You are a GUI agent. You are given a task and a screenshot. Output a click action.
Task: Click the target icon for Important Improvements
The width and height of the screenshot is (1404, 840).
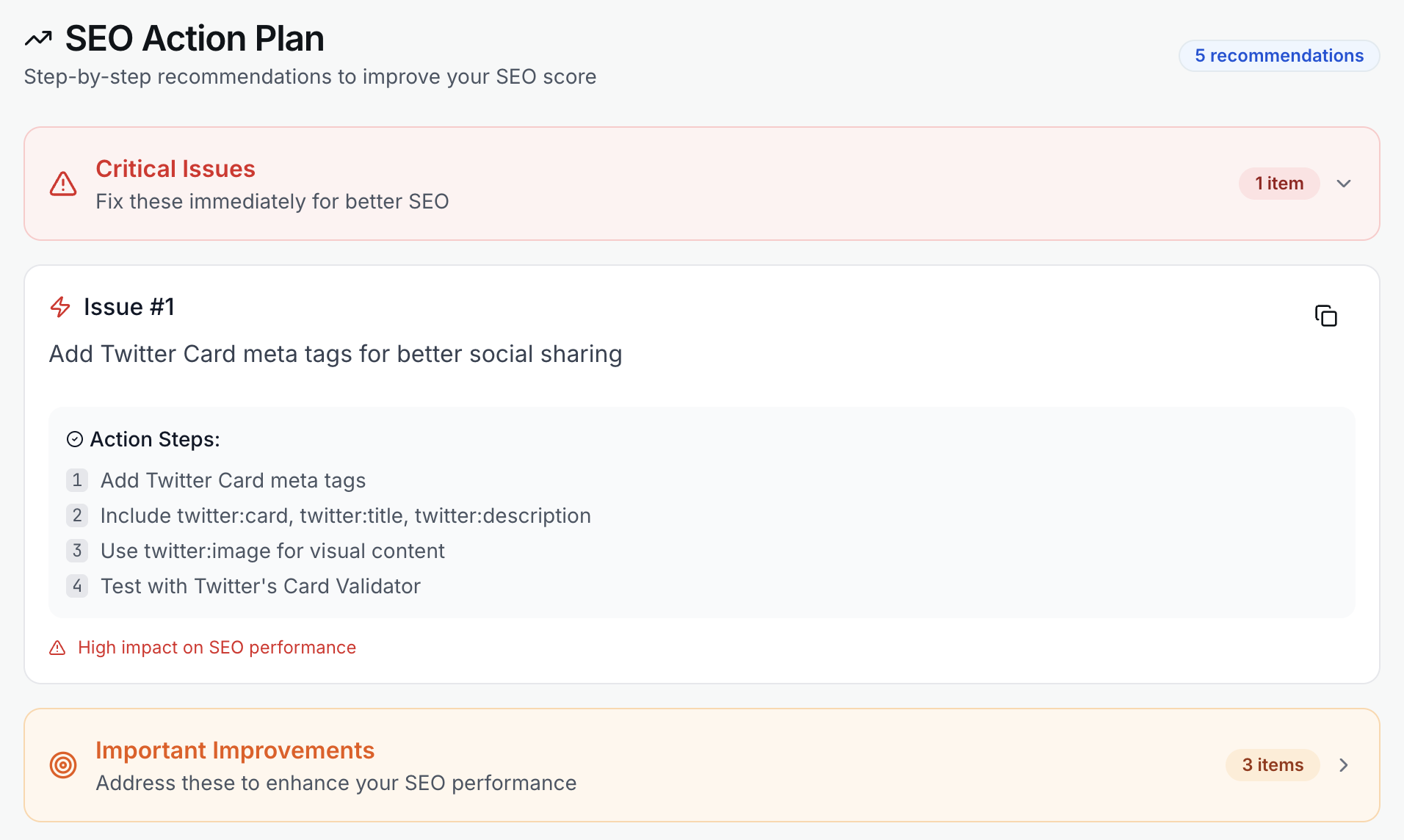[63, 765]
